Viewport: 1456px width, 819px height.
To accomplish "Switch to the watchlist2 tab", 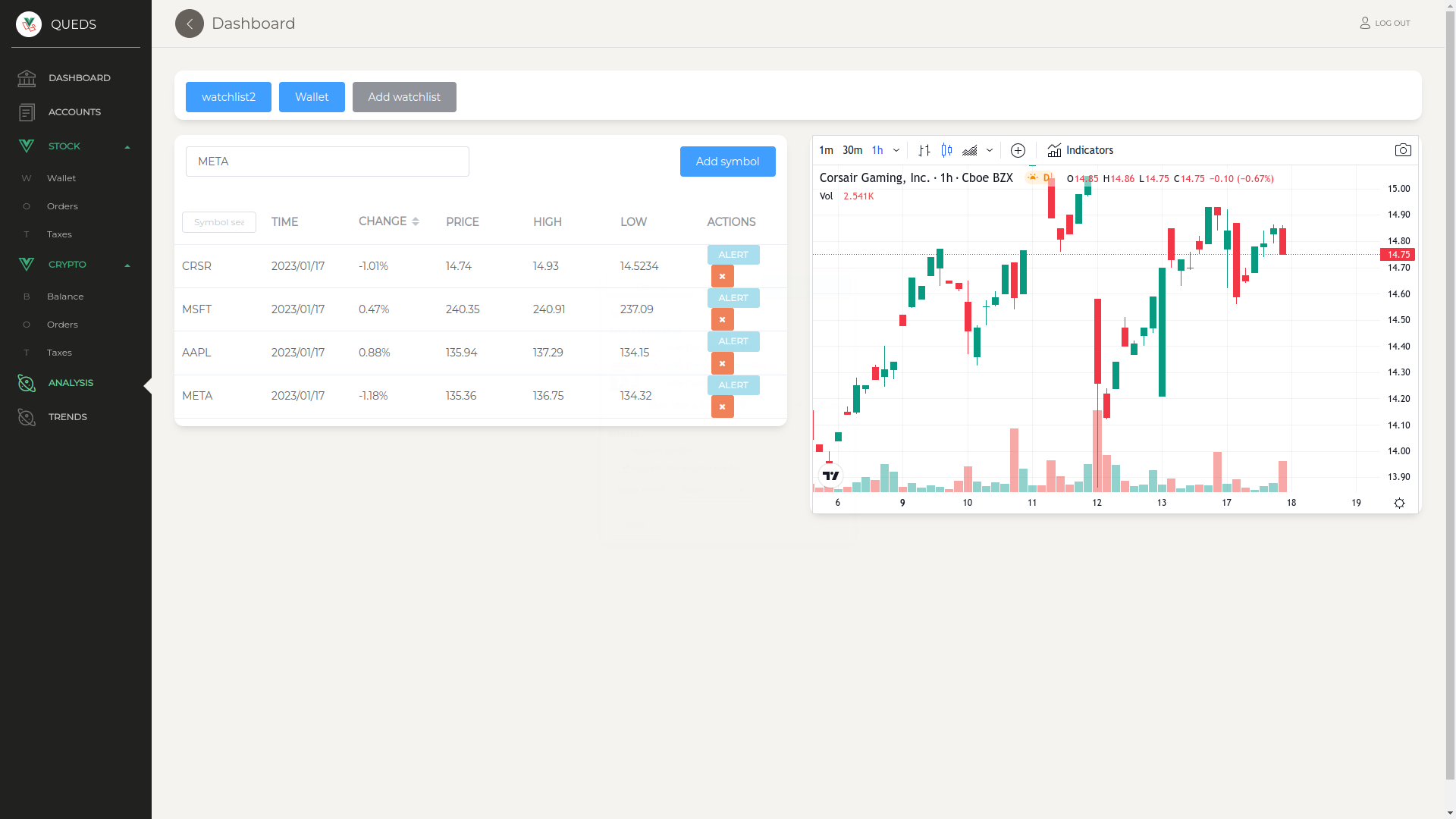I will click(x=228, y=97).
